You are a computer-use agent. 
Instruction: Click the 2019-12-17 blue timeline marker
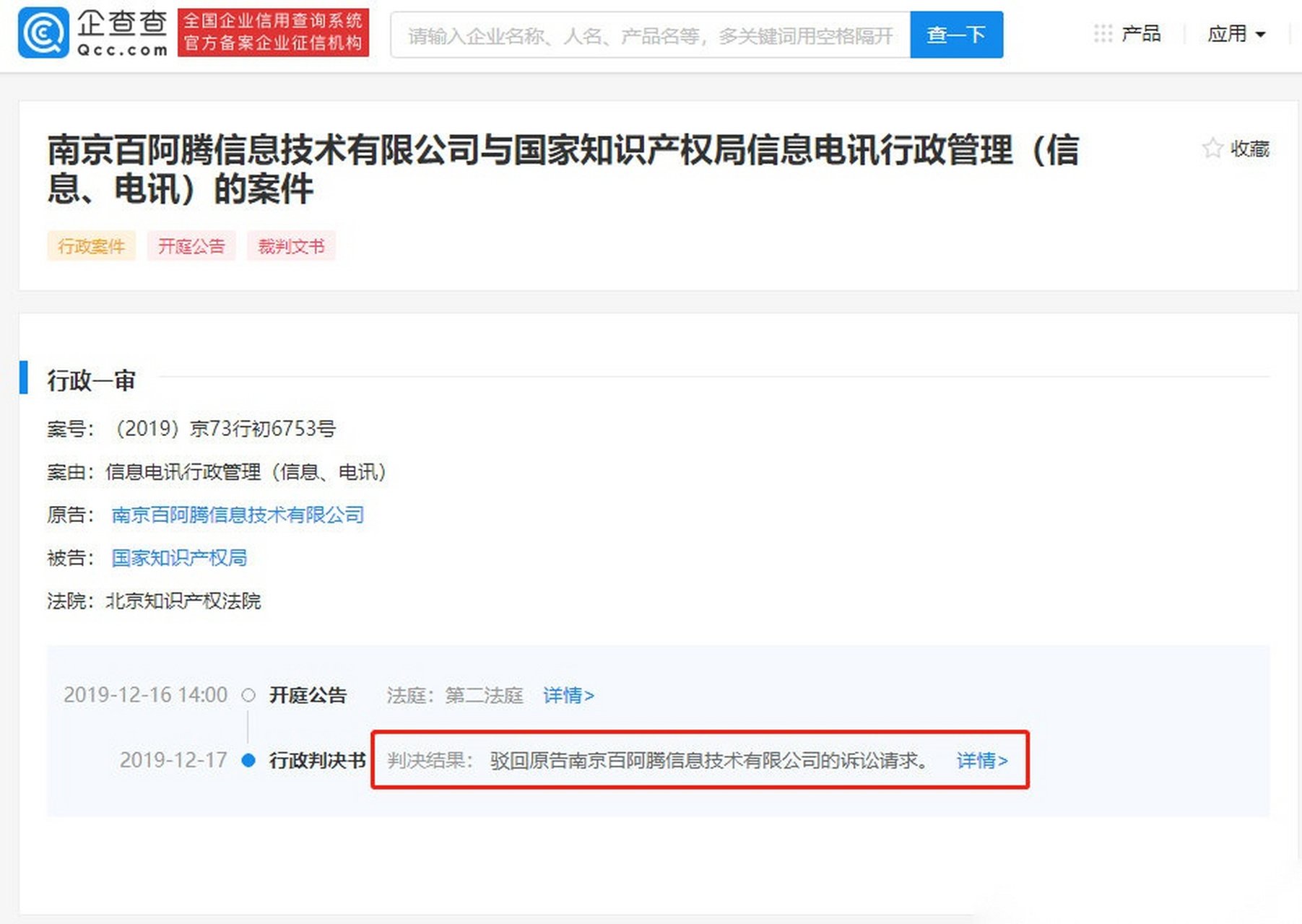(248, 760)
